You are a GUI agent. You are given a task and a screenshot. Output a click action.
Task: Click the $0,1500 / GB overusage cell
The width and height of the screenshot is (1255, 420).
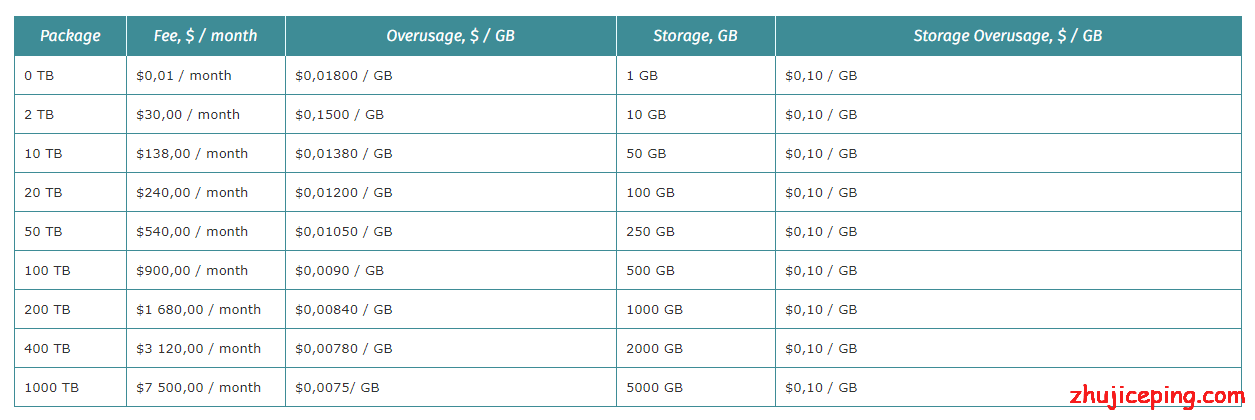click(x=451, y=115)
